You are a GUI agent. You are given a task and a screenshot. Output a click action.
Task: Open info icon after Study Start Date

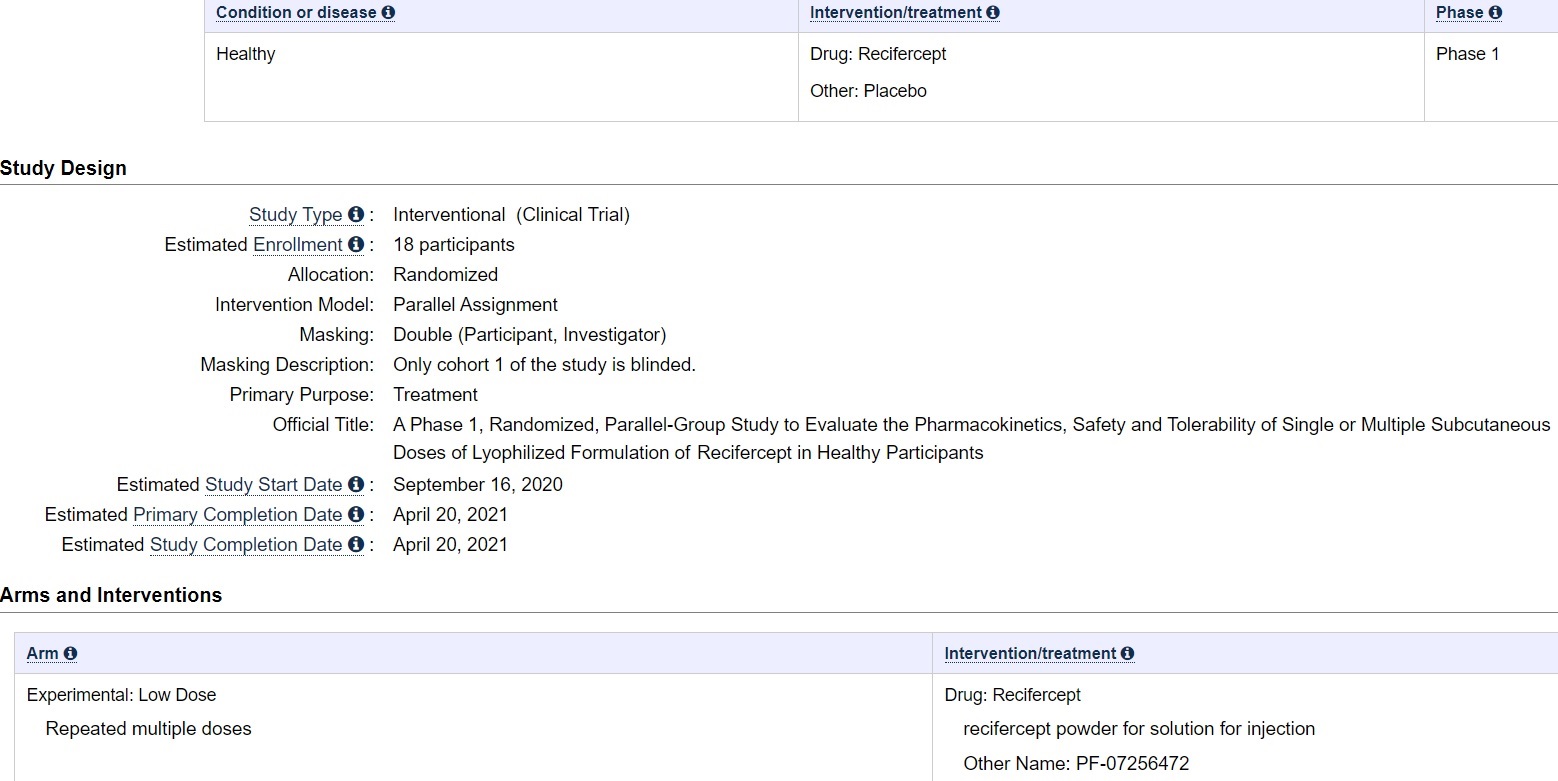(x=356, y=485)
